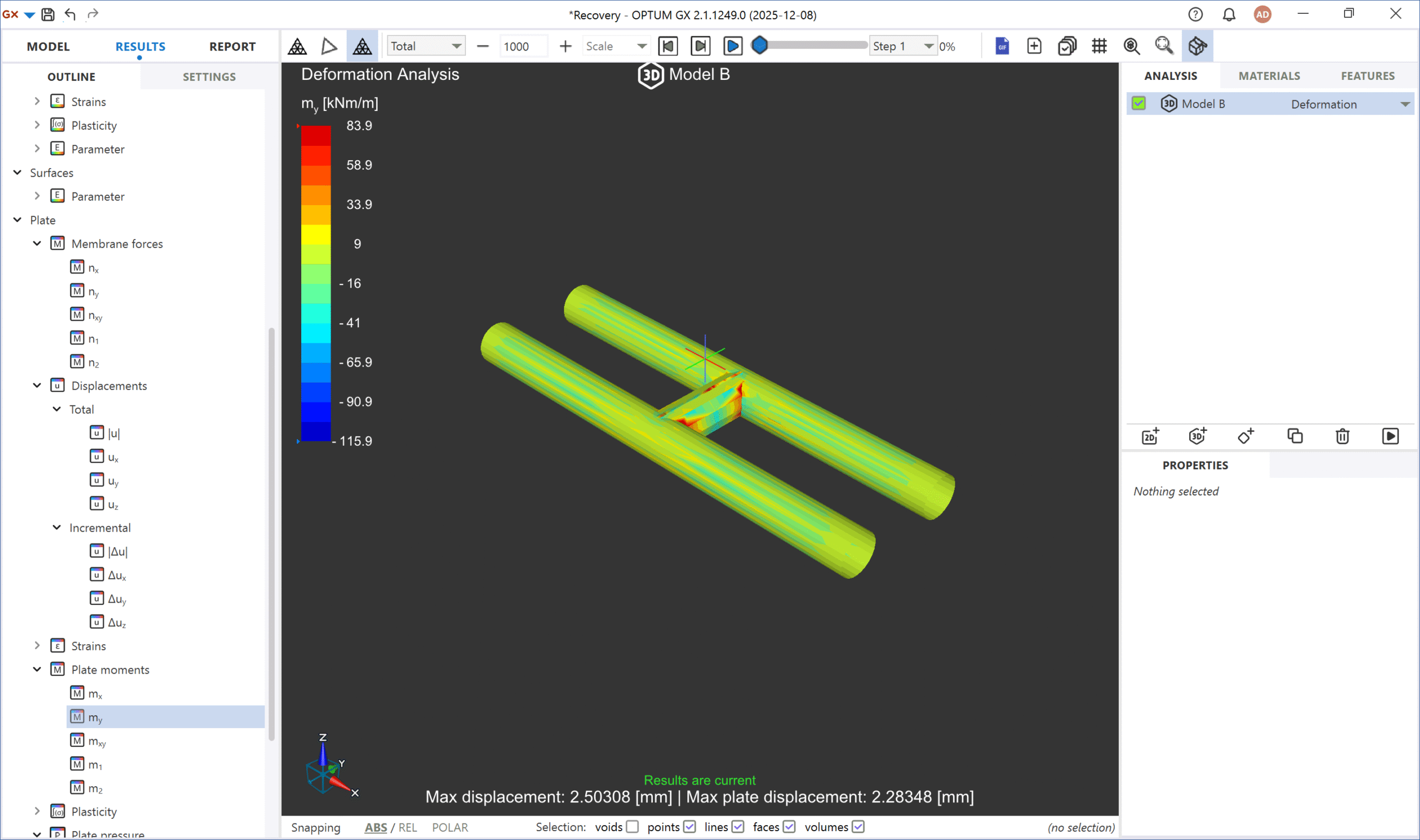
Task: Enable the voids selection checkbox
Action: pos(632,827)
